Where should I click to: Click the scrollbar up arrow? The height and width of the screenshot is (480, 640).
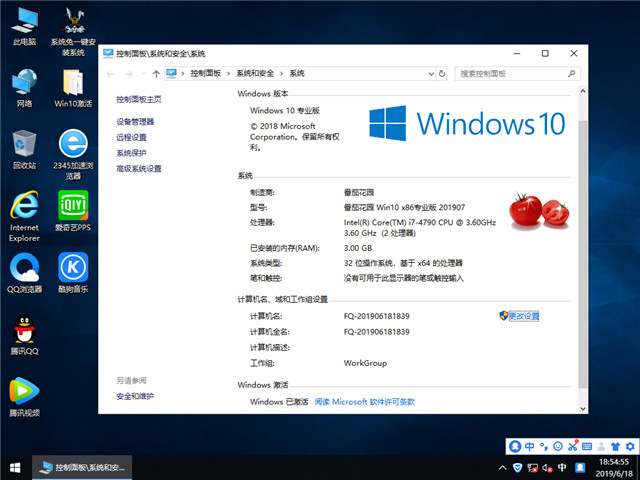pyautogui.click(x=583, y=91)
